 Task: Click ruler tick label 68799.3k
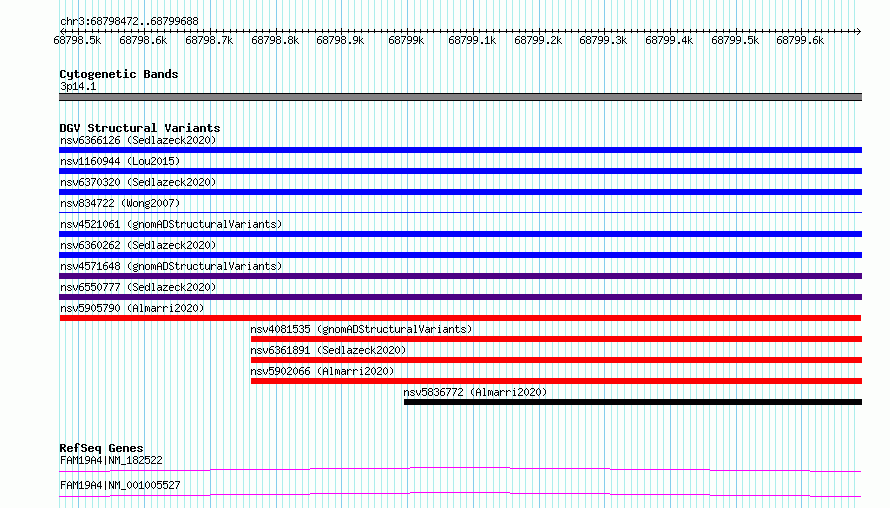[x=603, y=40]
